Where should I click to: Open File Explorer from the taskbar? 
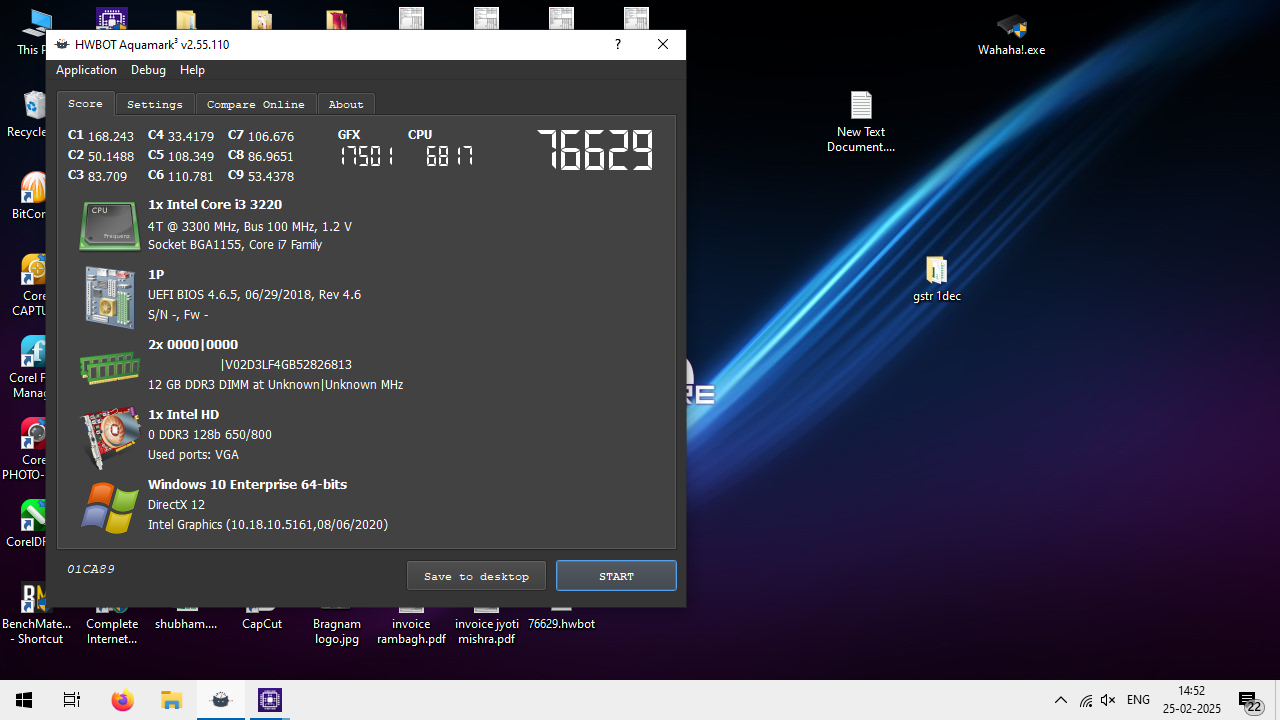171,700
